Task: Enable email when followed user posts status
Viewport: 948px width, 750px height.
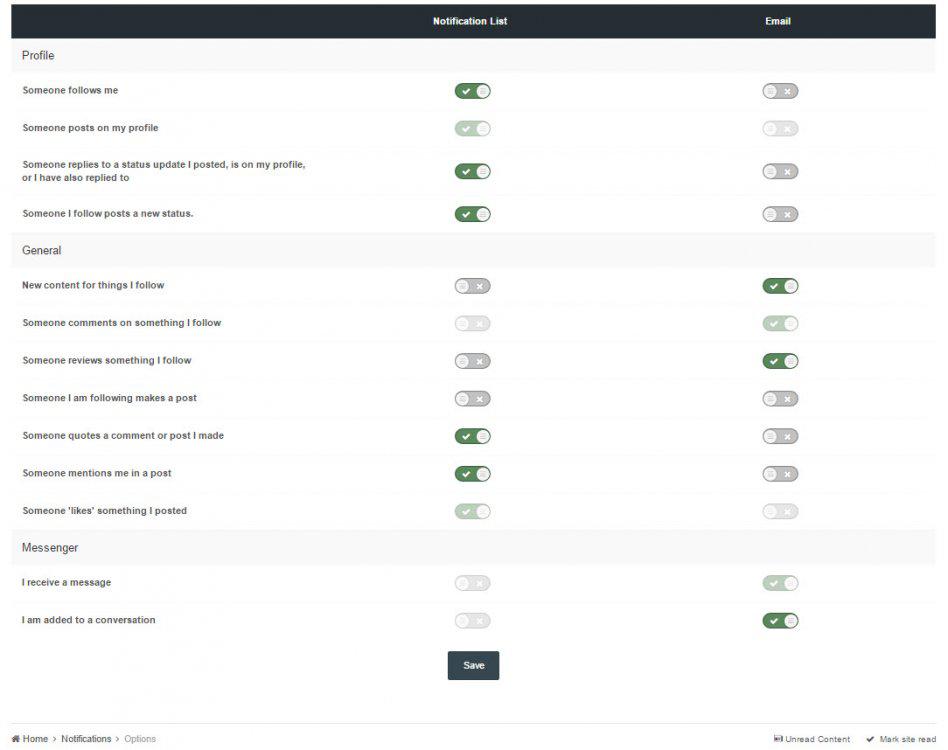Action: click(x=780, y=214)
